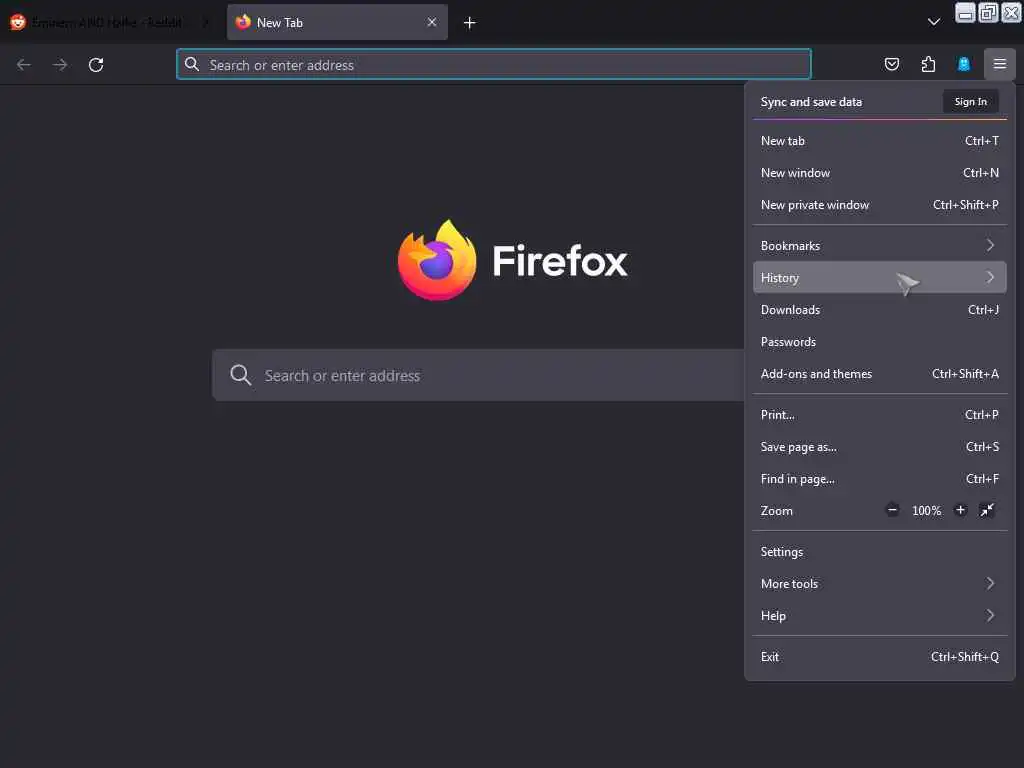The width and height of the screenshot is (1024, 768).
Task: Open New private window
Action: click(x=880, y=204)
